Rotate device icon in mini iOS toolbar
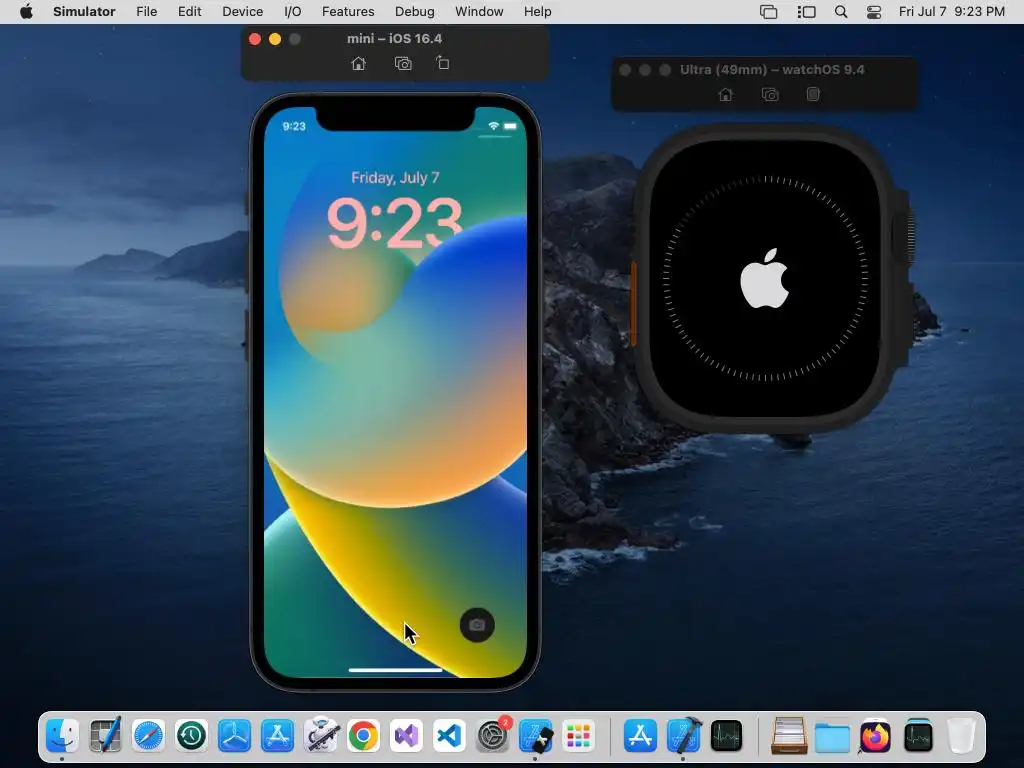The image size is (1024, 768). point(443,63)
